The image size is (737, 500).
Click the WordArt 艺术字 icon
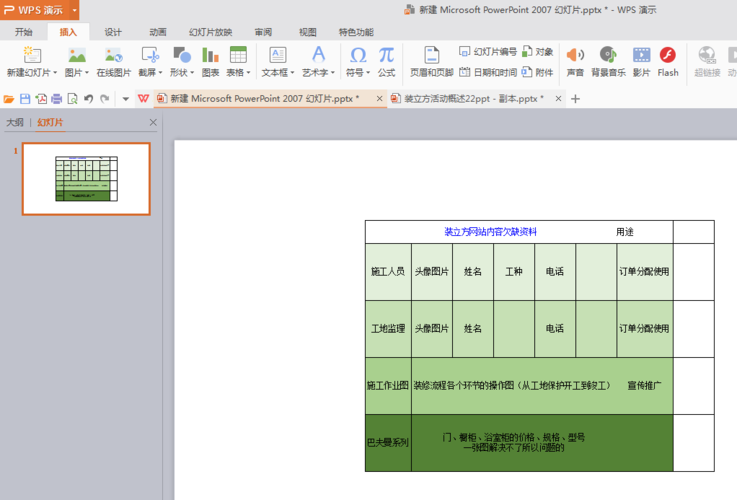318,55
